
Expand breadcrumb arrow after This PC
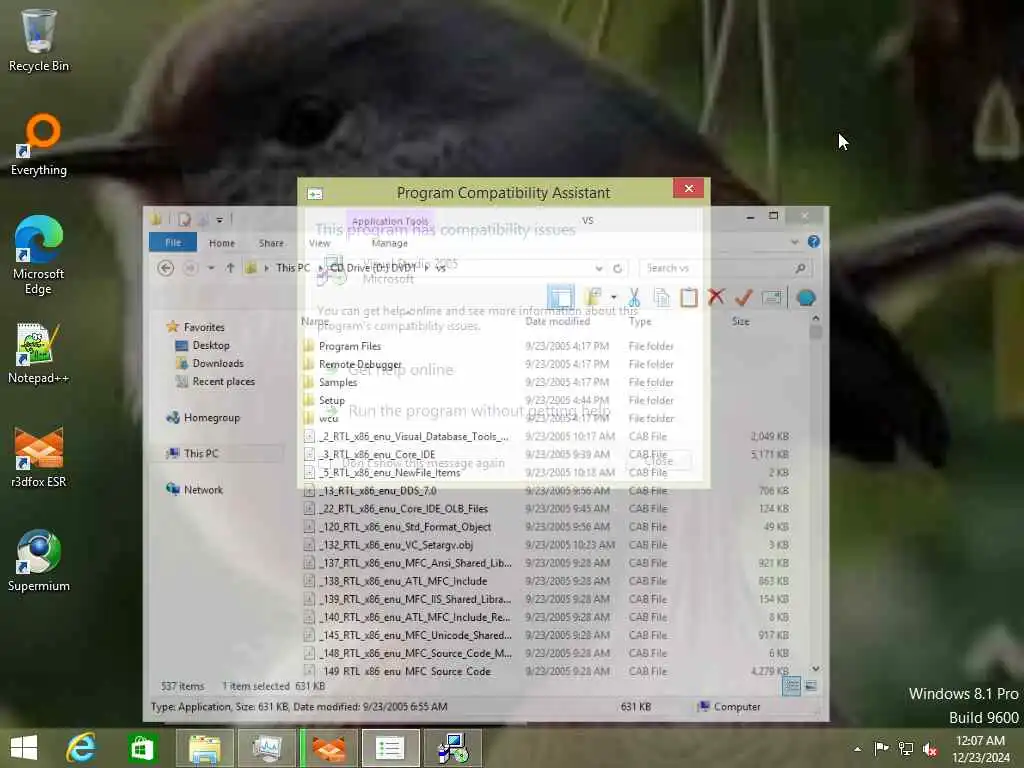tap(320, 268)
